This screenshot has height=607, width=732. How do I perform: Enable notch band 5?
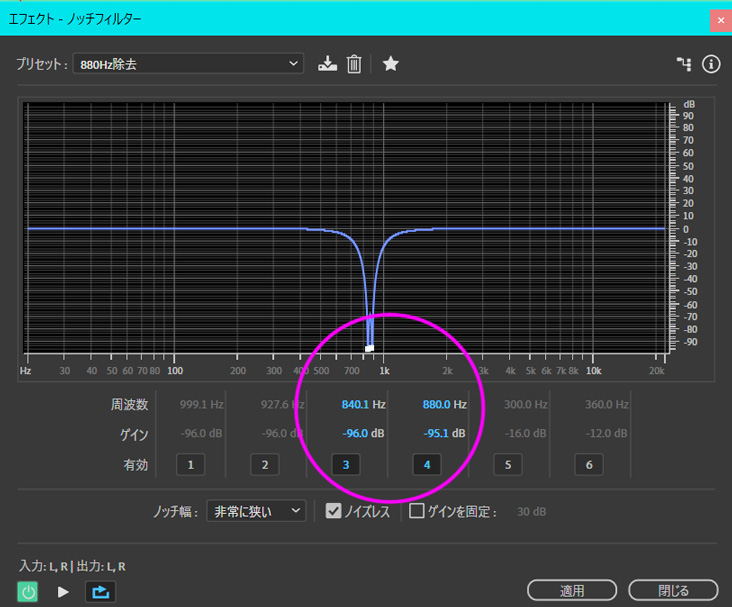click(x=508, y=465)
